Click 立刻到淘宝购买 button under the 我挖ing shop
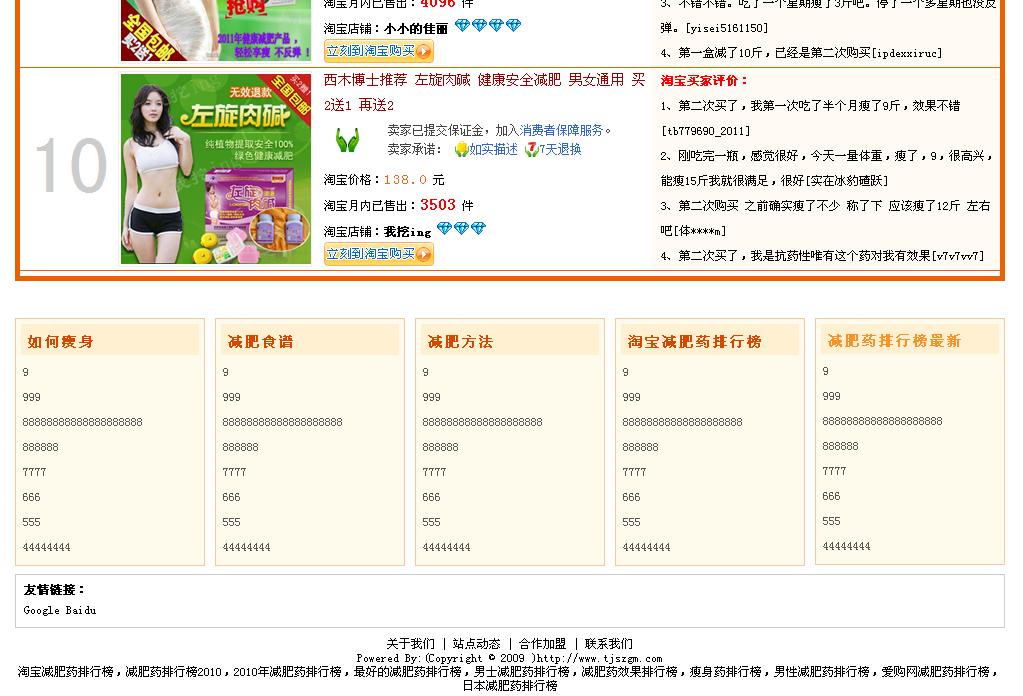This screenshot has height=696, width=1023. (378, 254)
